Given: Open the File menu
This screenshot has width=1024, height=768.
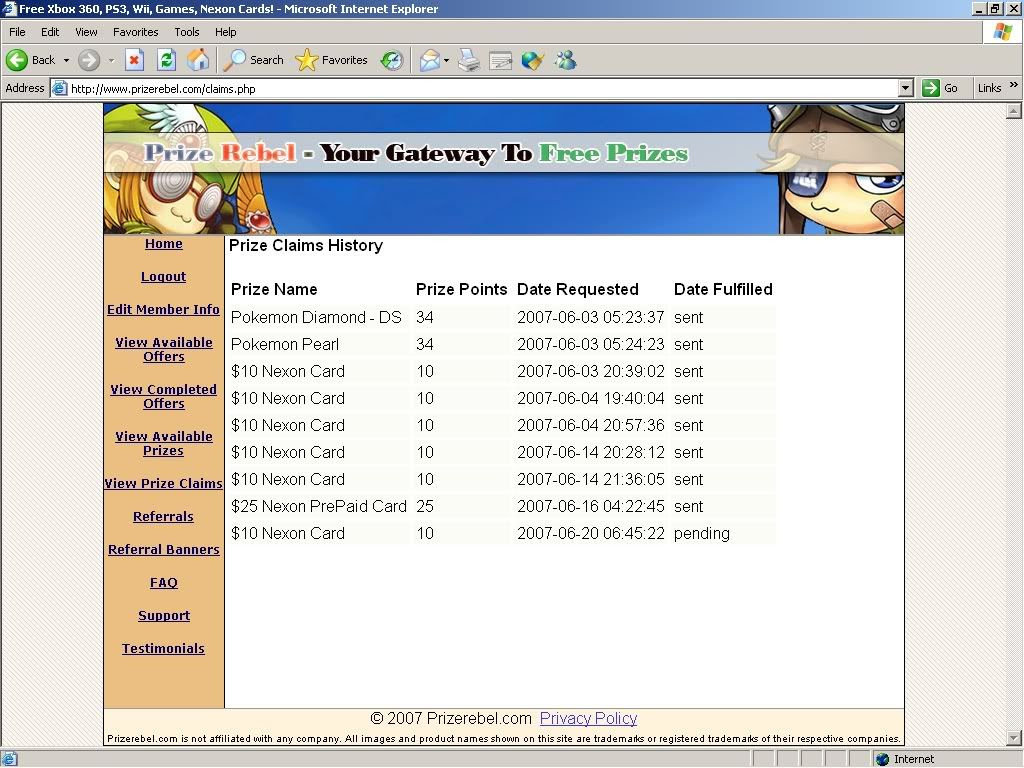Looking at the screenshot, I should pos(17,32).
